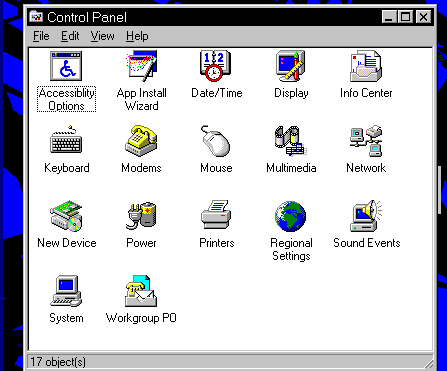Viewport: 447px width, 371px height.
Task: Click the Workgroup PO mail icon
Action: point(141,291)
